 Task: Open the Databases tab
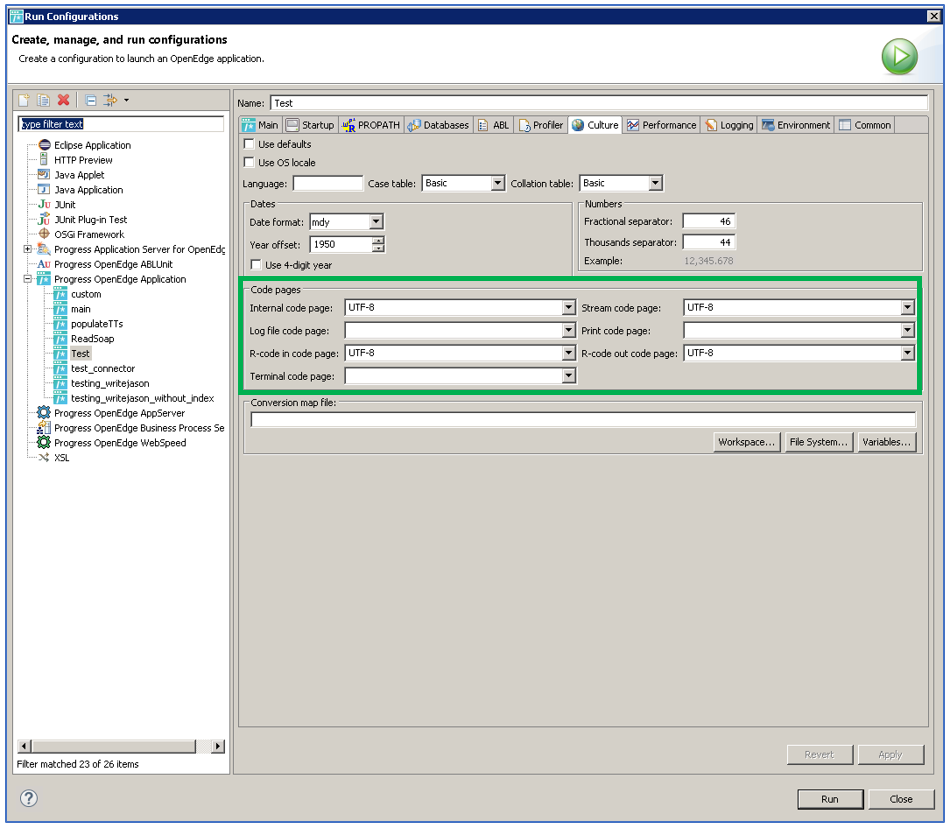[439, 125]
